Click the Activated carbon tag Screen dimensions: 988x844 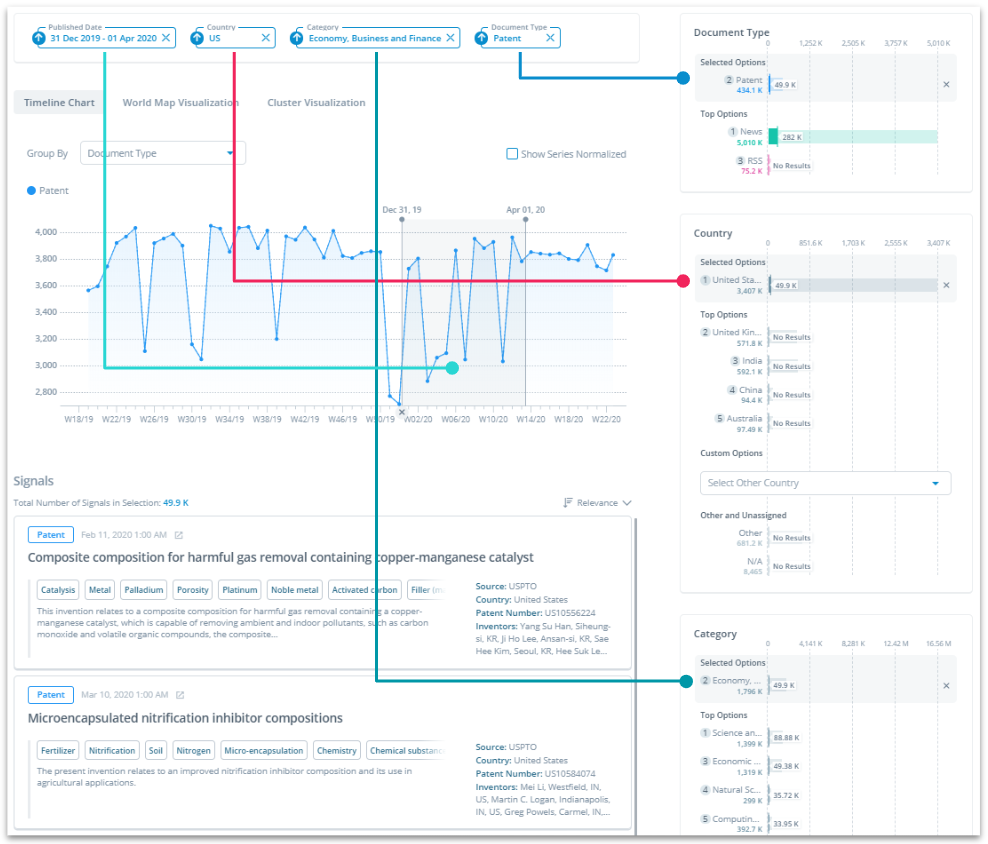point(364,590)
